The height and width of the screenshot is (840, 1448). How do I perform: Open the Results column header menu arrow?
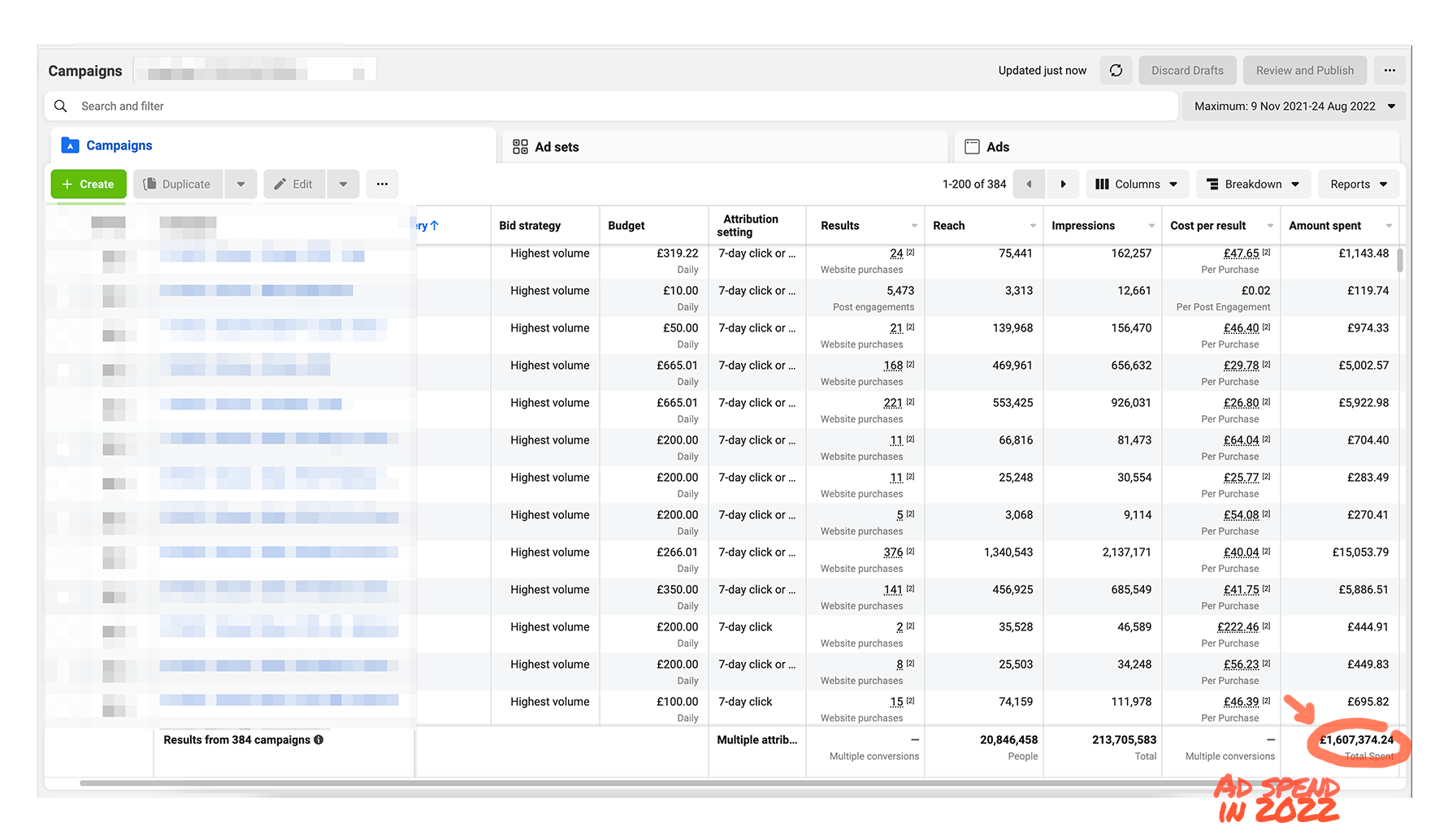click(914, 226)
